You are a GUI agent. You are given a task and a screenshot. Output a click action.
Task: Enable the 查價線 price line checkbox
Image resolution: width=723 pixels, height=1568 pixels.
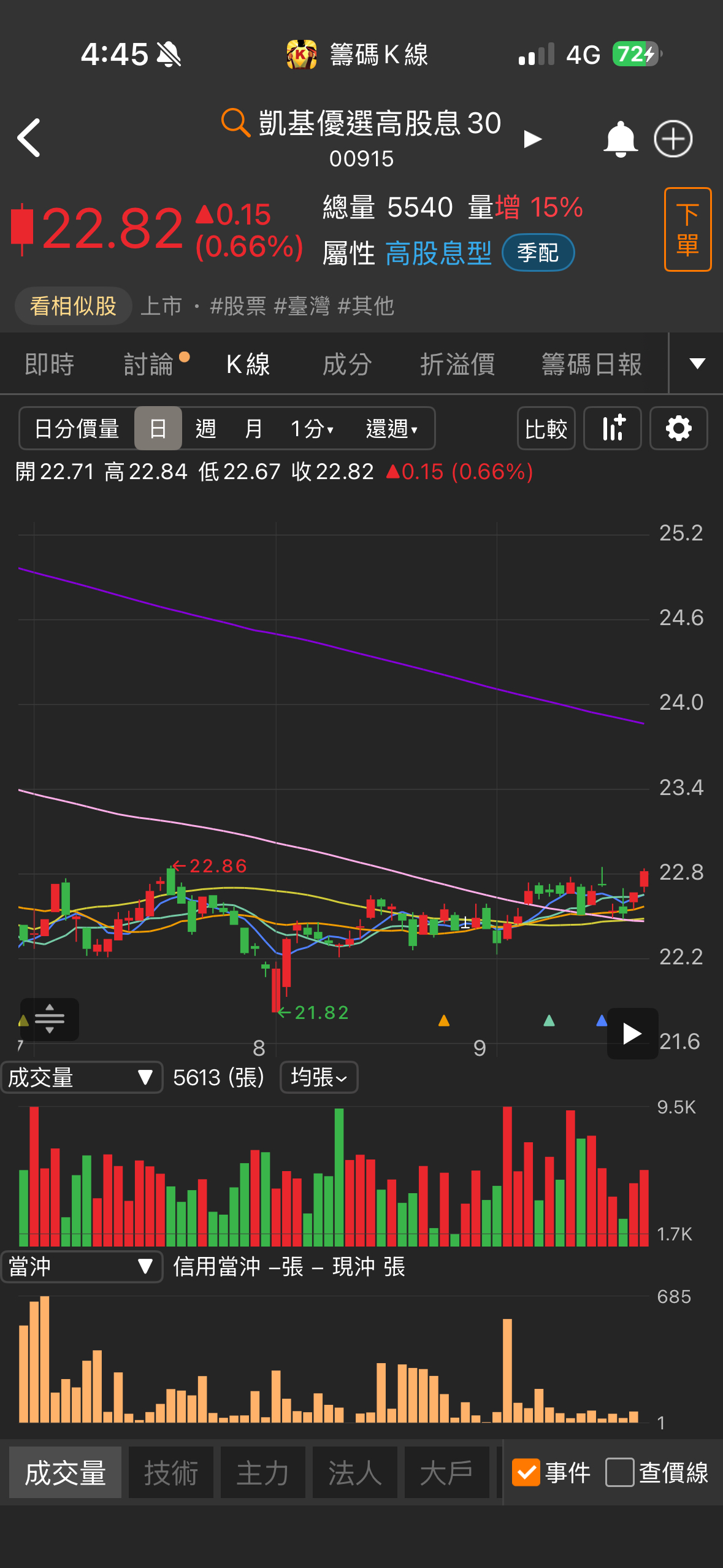619,1472
